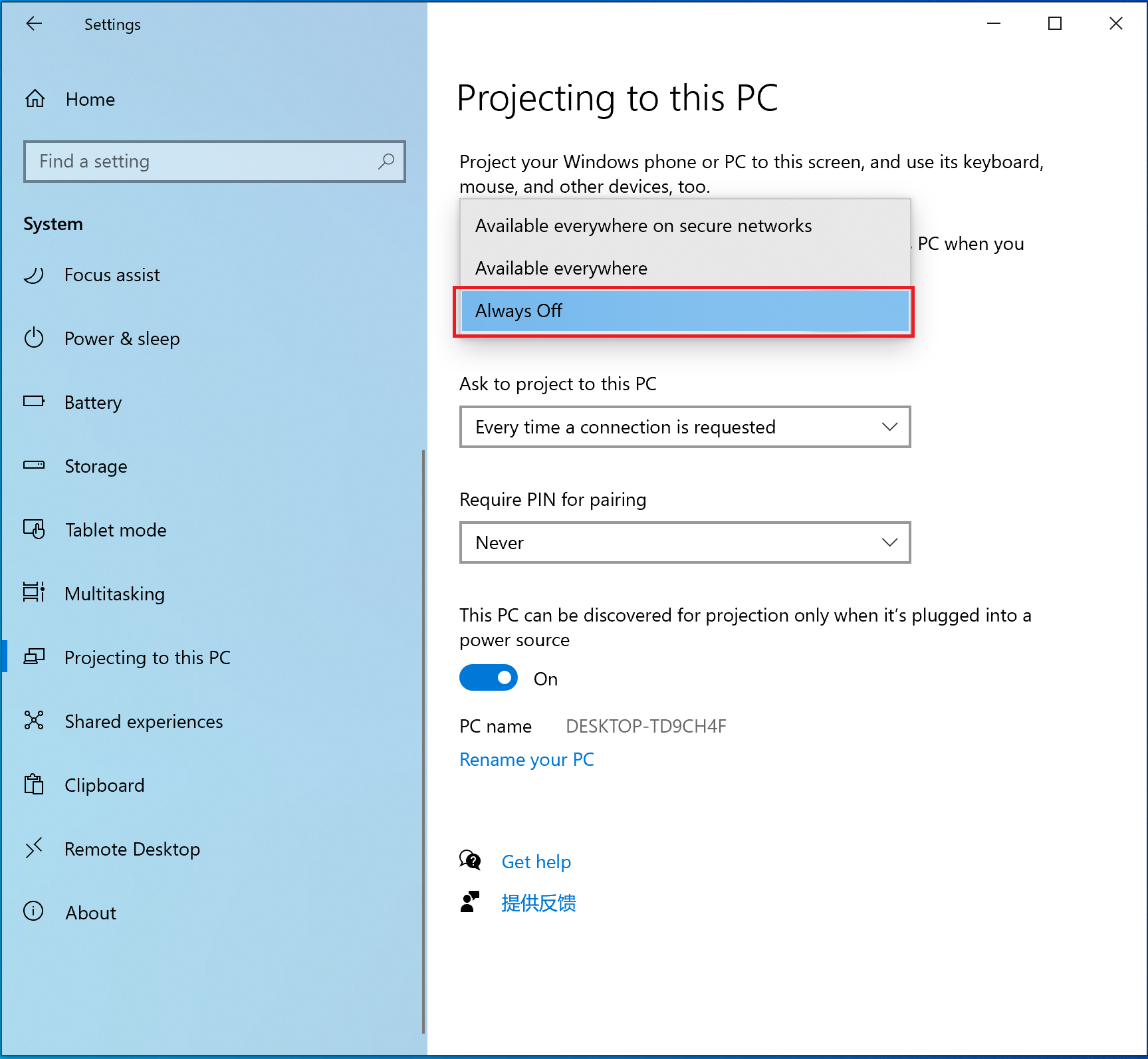Click the Focus assist moon icon
Screen dimensions: 1148x1059
[34, 275]
